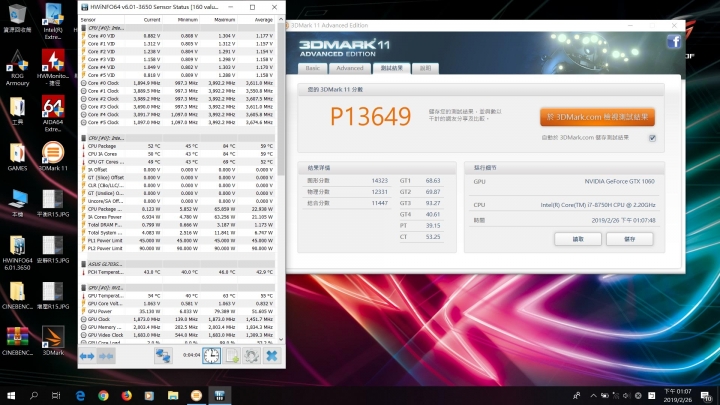Viewport: 720px width, 405px height.
Task: Select the AIDA64 Extreme desktop shortcut
Action: coord(53,113)
